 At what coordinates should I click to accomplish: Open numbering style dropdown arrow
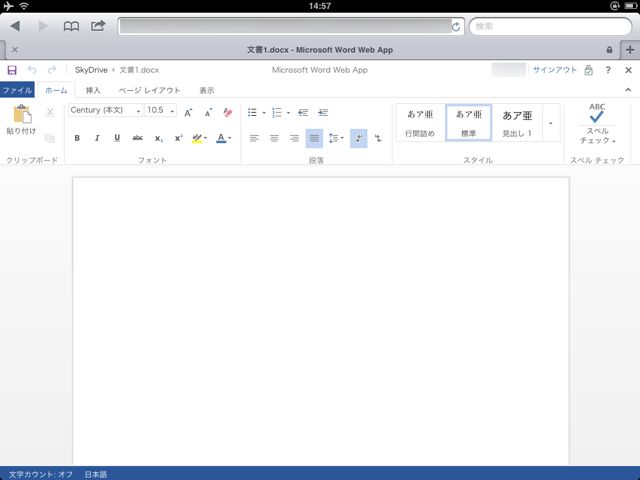288,113
